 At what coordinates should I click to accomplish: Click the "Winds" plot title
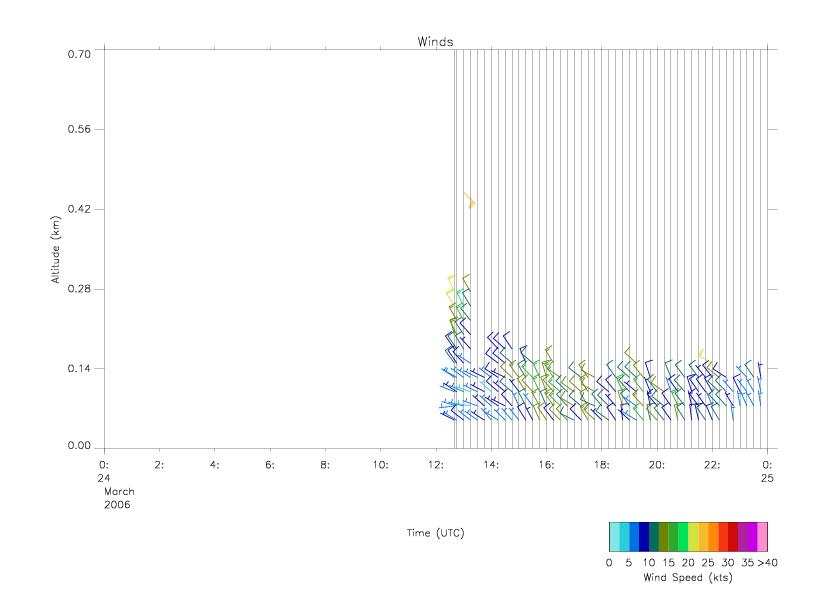[435, 42]
